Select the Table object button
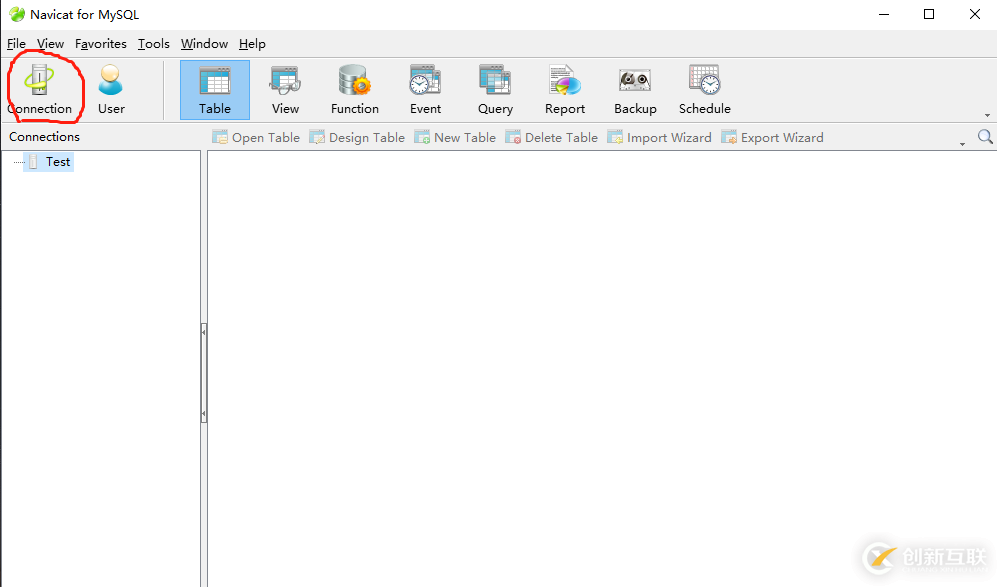Screen dimensions: 997x587 point(215,90)
